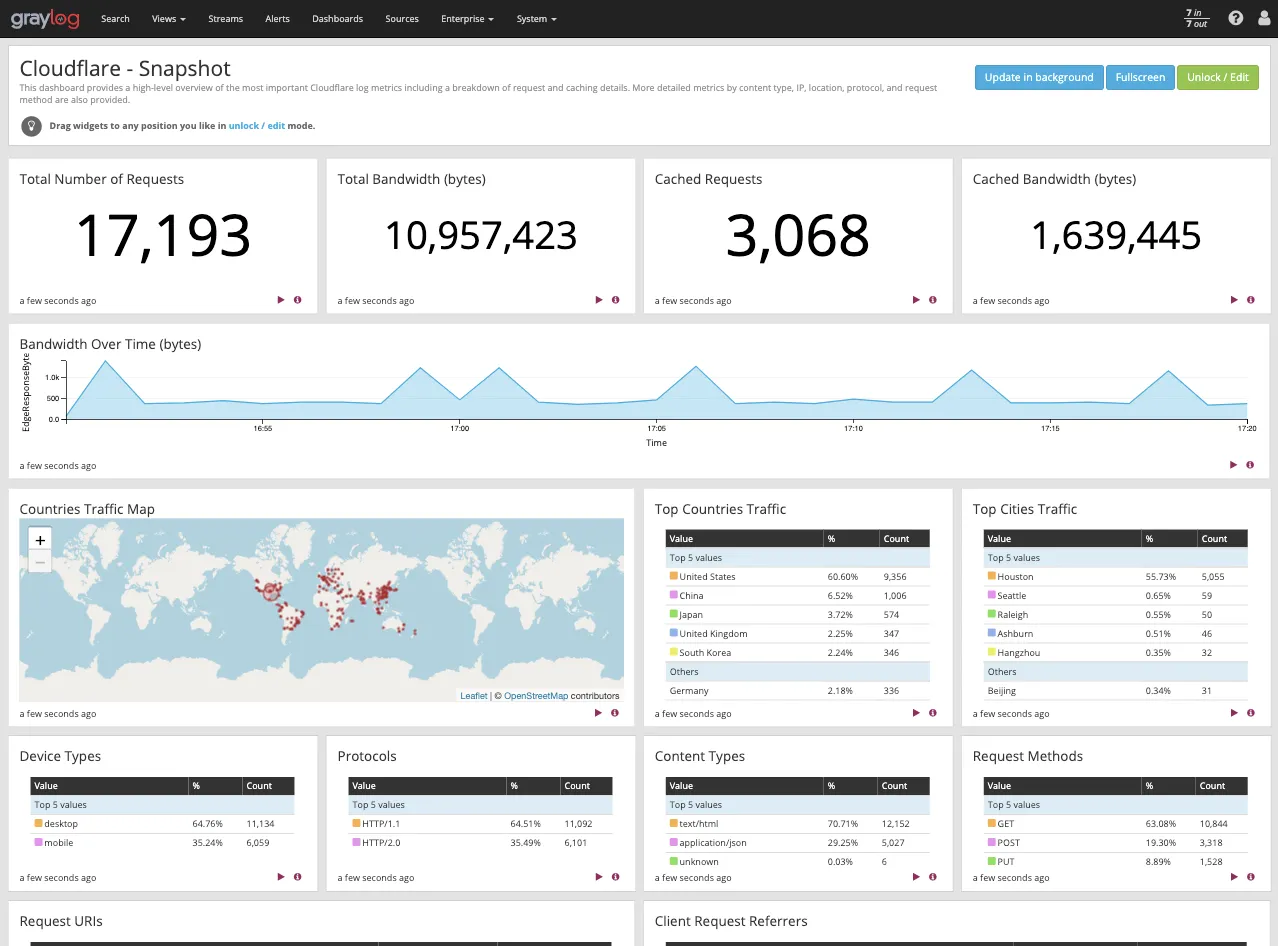Open the Enterprise dropdown menu
Image resolution: width=1278 pixels, height=946 pixels.
pyautogui.click(x=466, y=18)
